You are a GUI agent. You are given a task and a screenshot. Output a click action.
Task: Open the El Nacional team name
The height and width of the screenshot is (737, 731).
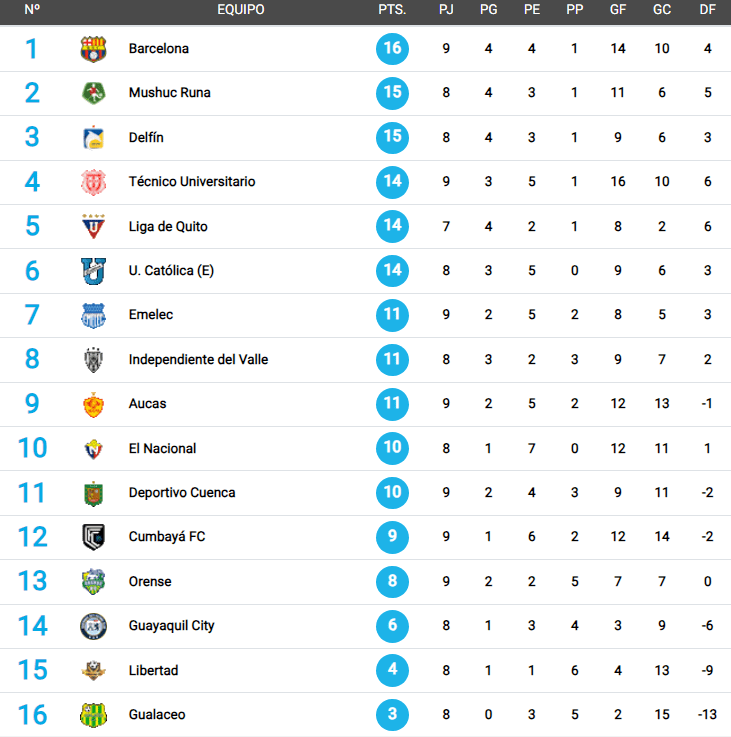tap(162, 448)
